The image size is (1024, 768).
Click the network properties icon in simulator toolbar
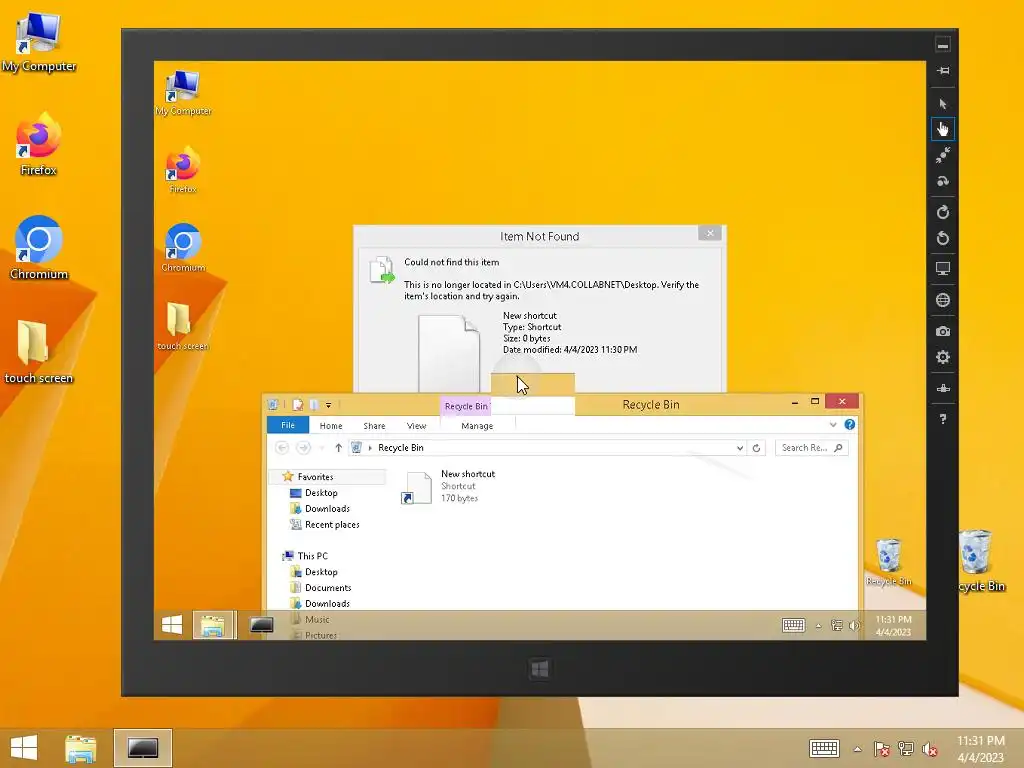point(942,389)
